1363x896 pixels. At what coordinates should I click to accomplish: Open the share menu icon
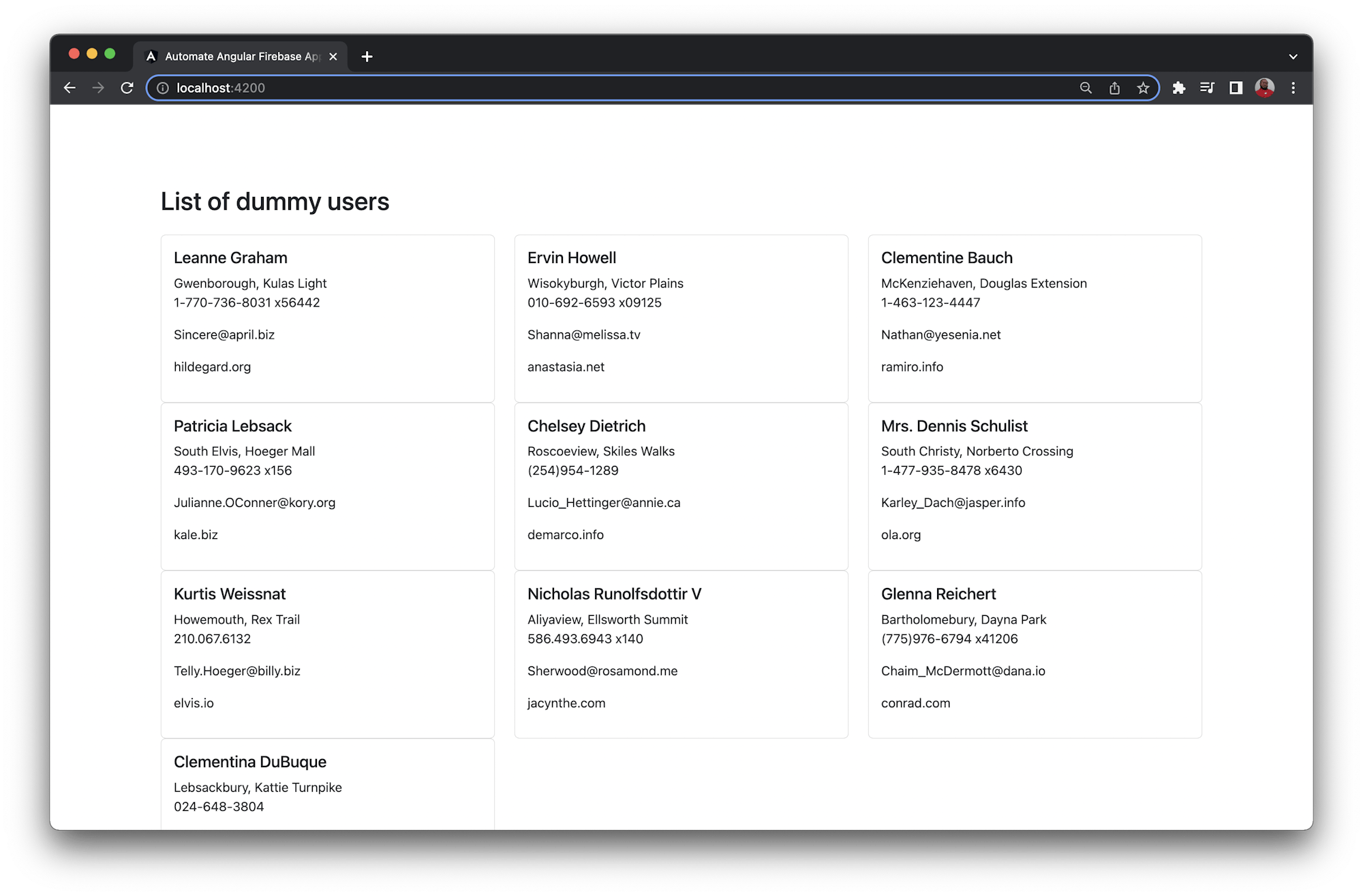[1114, 88]
